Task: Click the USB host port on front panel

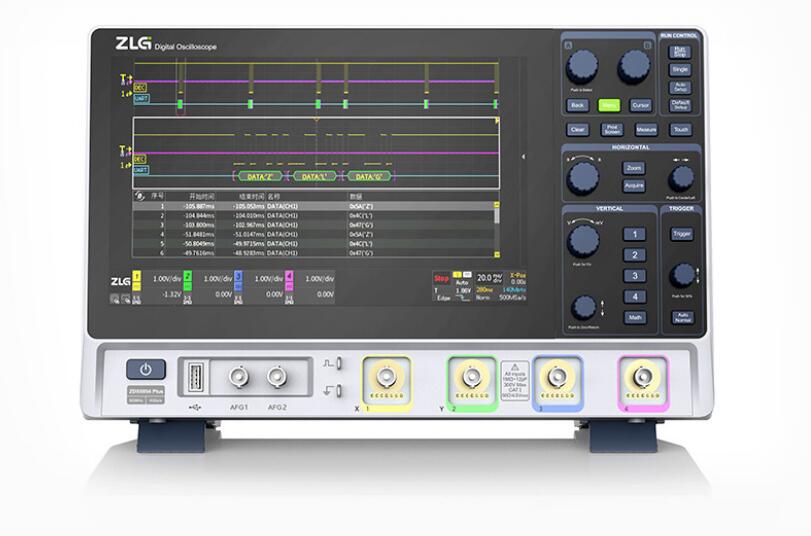Action: pos(196,377)
